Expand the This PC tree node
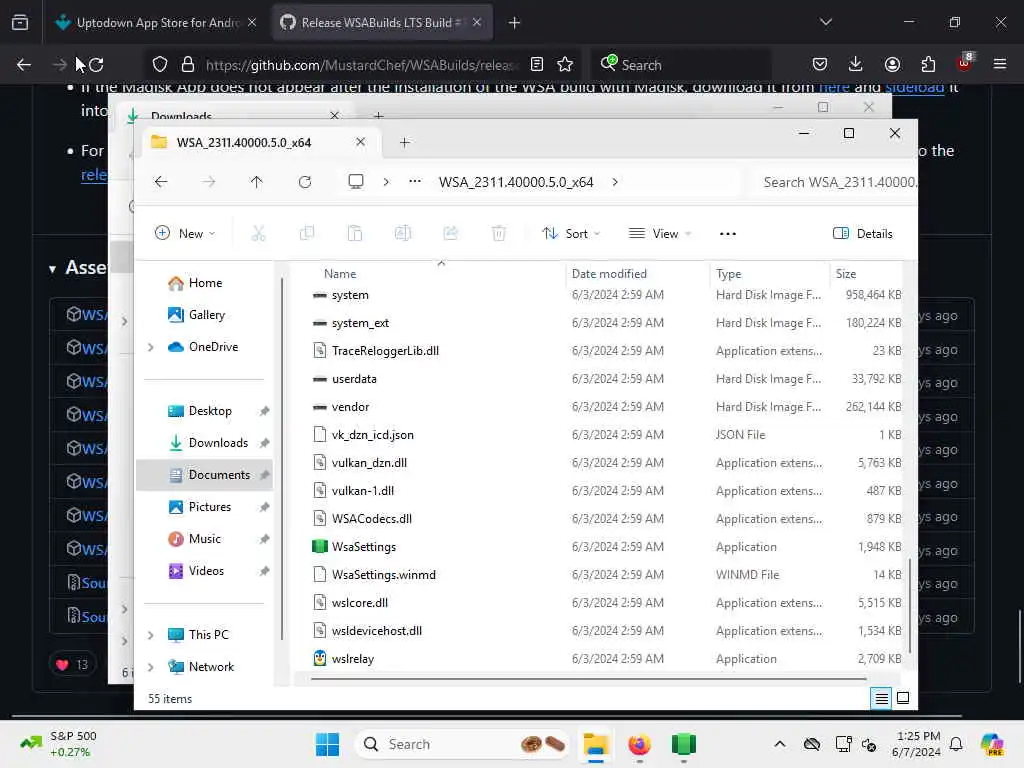The width and height of the screenshot is (1024, 768). coord(151,635)
